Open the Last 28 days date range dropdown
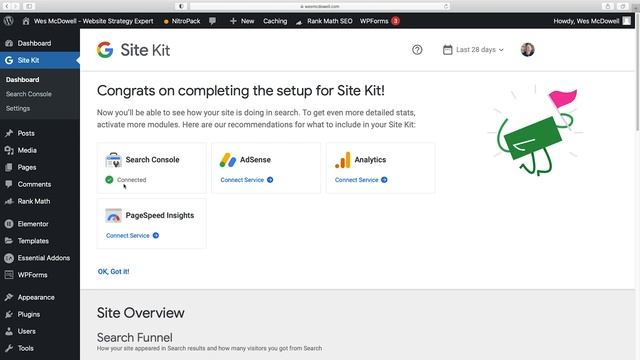The image size is (640, 360). (x=473, y=50)
